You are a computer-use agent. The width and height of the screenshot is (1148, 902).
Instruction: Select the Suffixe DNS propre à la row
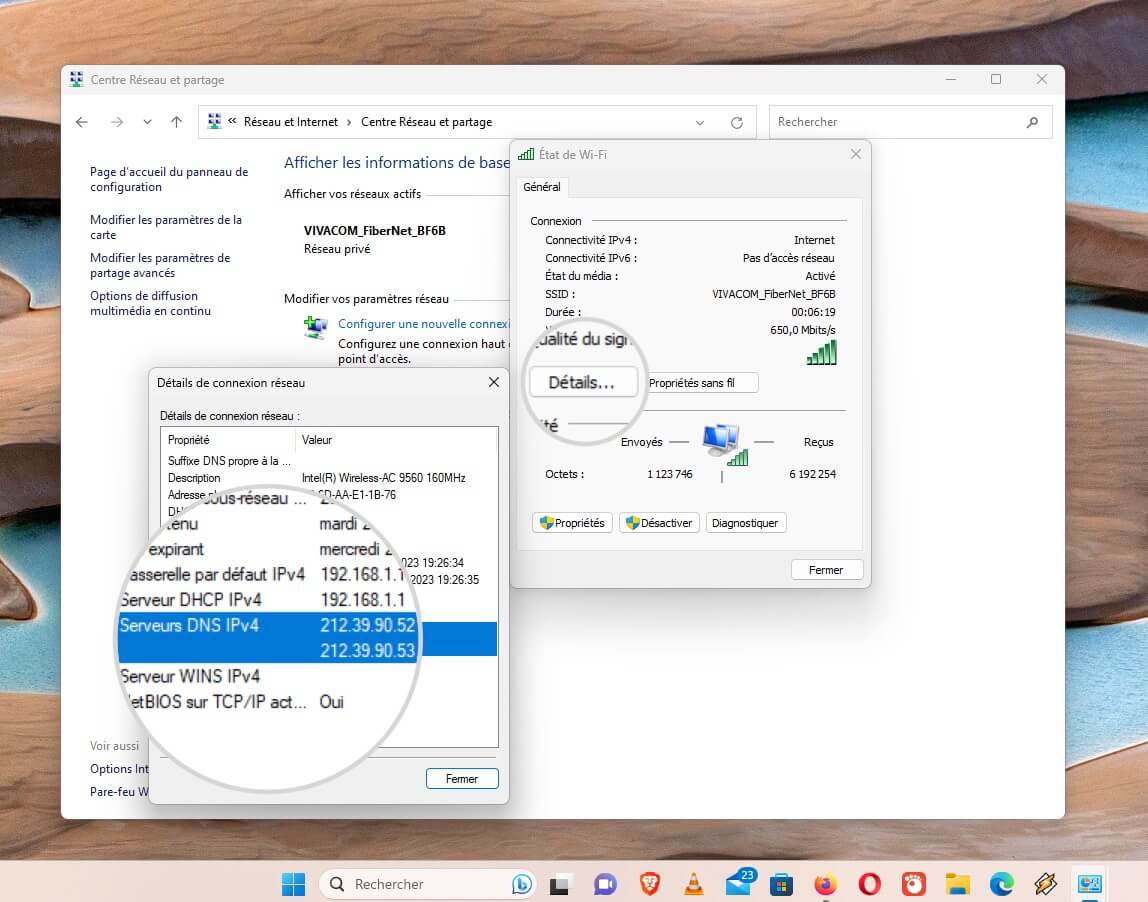pos(329,461)
